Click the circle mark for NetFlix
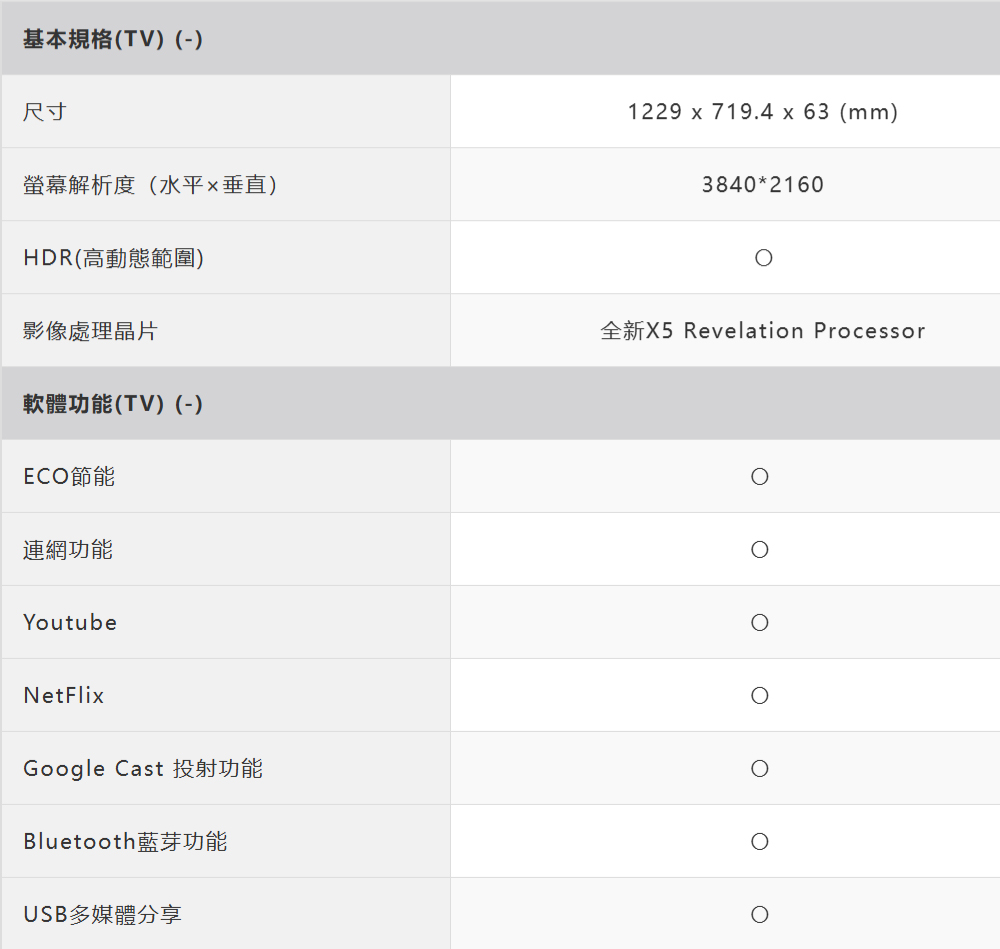Viewport: 1000px width, 949px height. point(759,696)
